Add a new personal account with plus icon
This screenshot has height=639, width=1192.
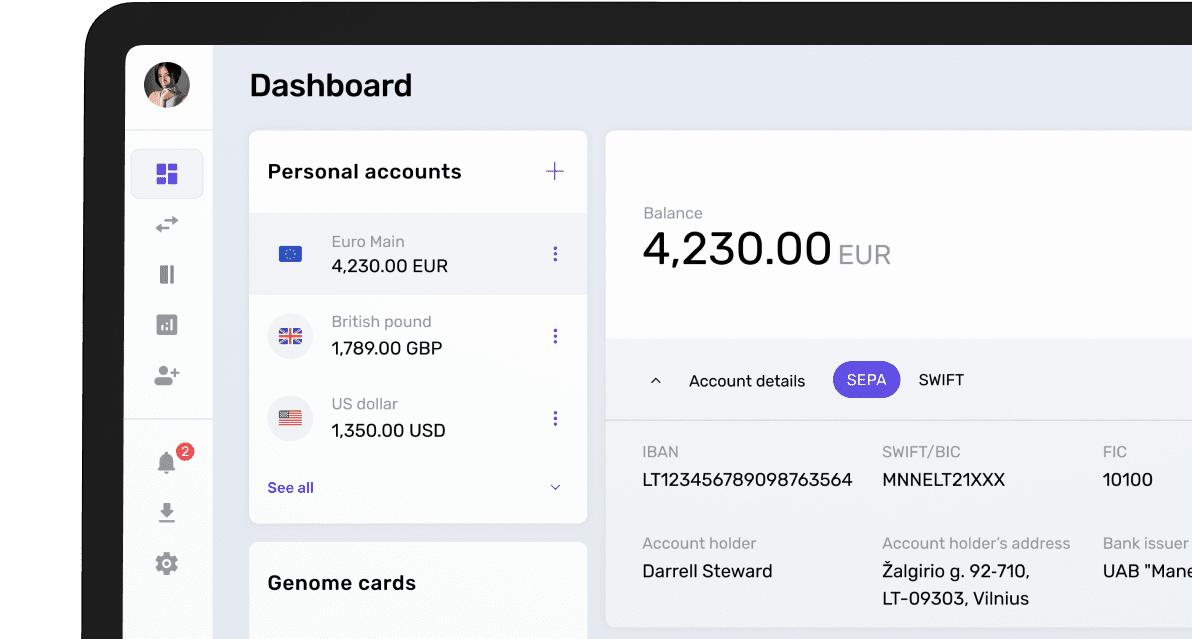[555, 171]
